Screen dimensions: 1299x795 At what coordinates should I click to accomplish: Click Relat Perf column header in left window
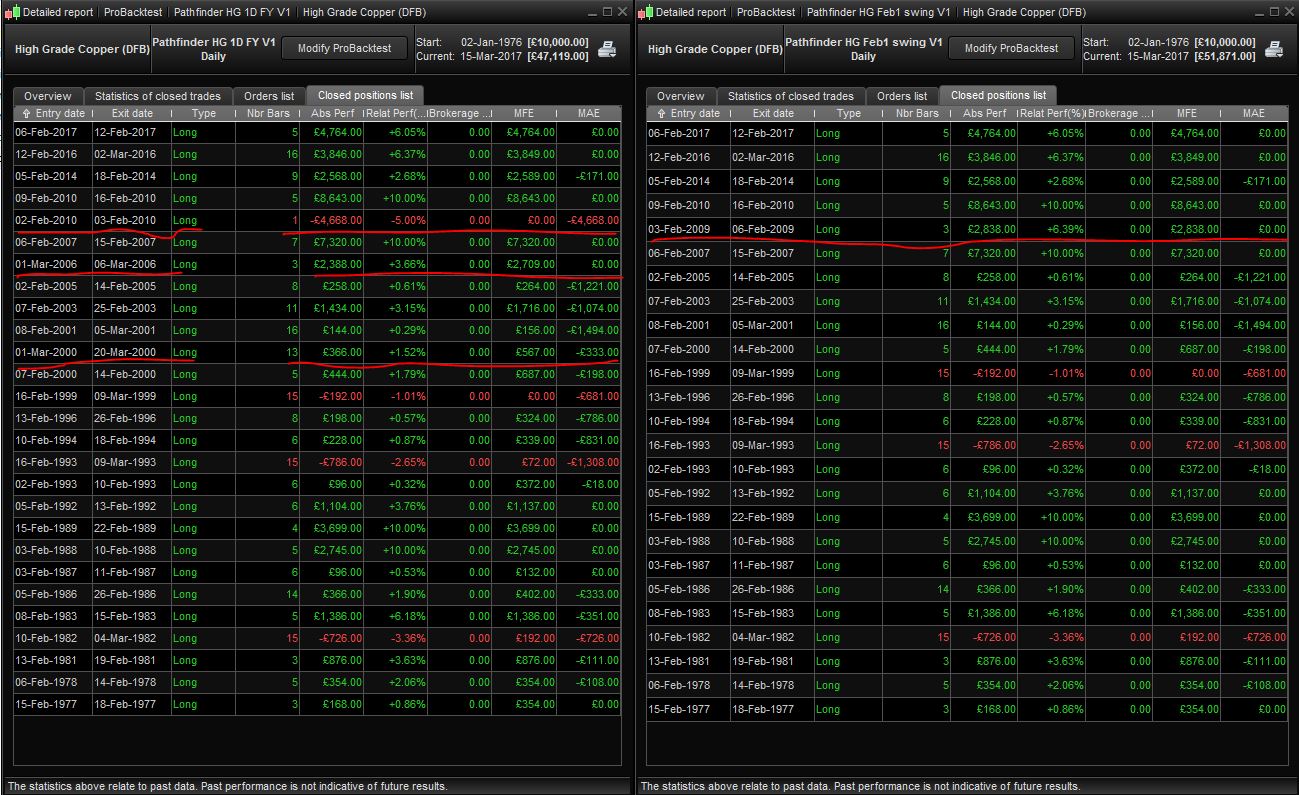click(x=396, y=113)
